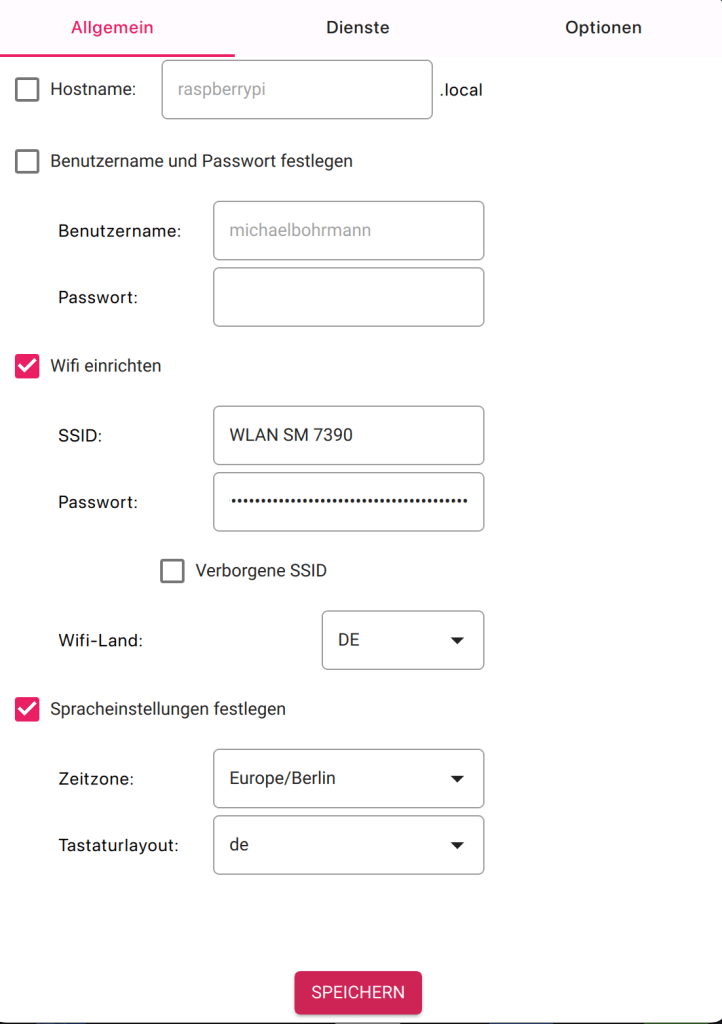The width and height of the screenshot is (722, 1024).
Task: Click the Zeitzone dropdown arrow
Action: coord(457,779)
